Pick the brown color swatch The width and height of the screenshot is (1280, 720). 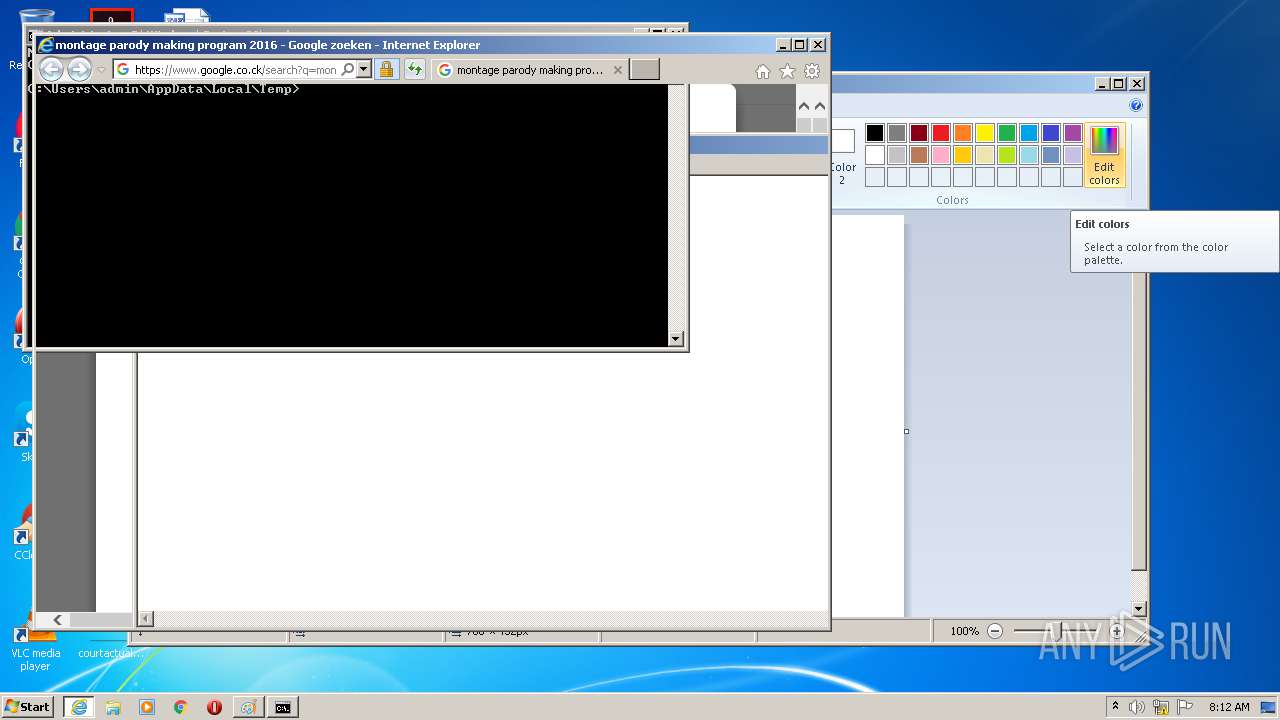pyautogui.click(x=919, y=155)
